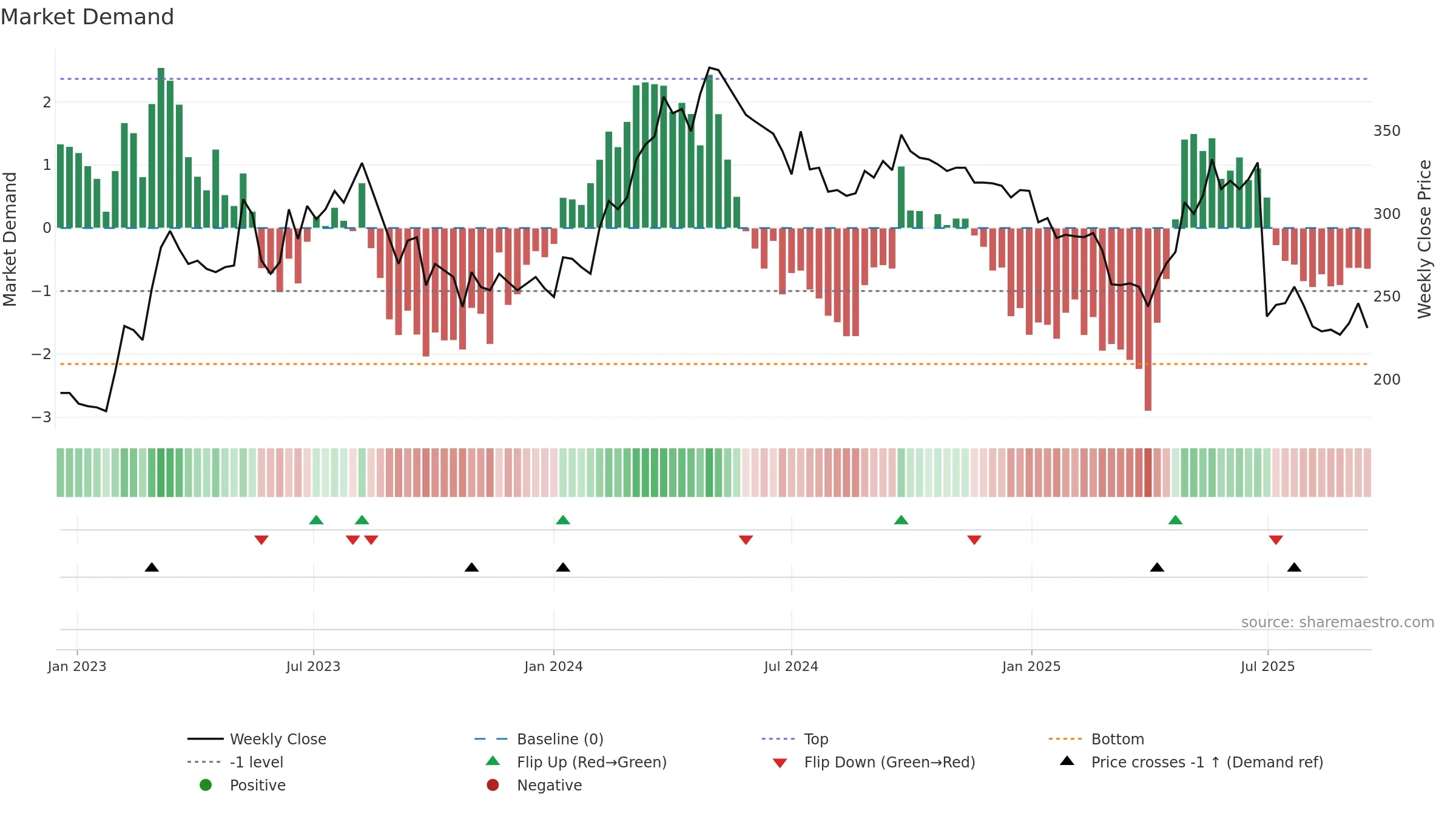Click the Weekly Close Price axis title
This screenshot has height=819, width=1456.
1424,239
